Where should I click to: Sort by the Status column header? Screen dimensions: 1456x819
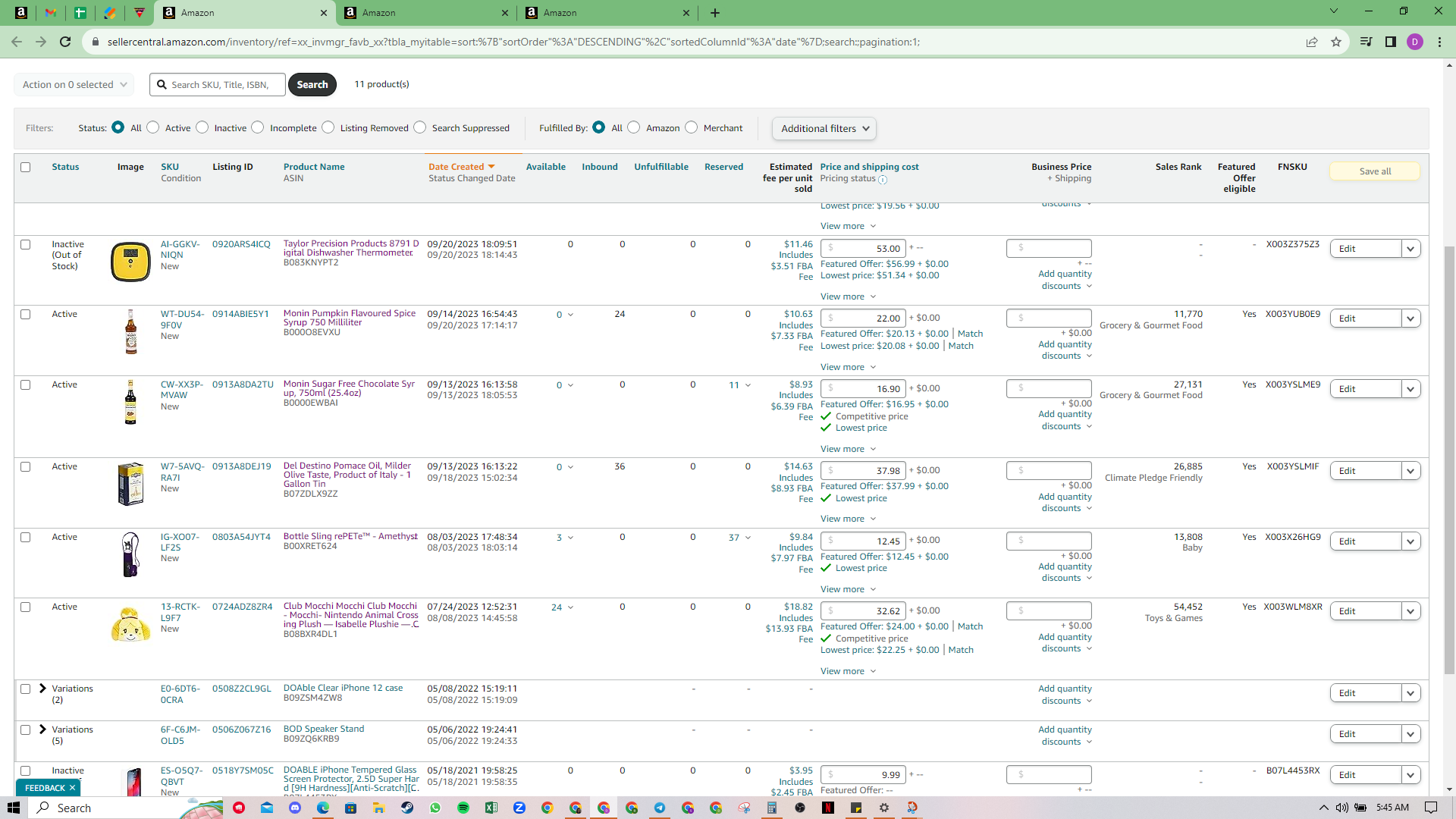pyautogui.click(x=65, y=167)
